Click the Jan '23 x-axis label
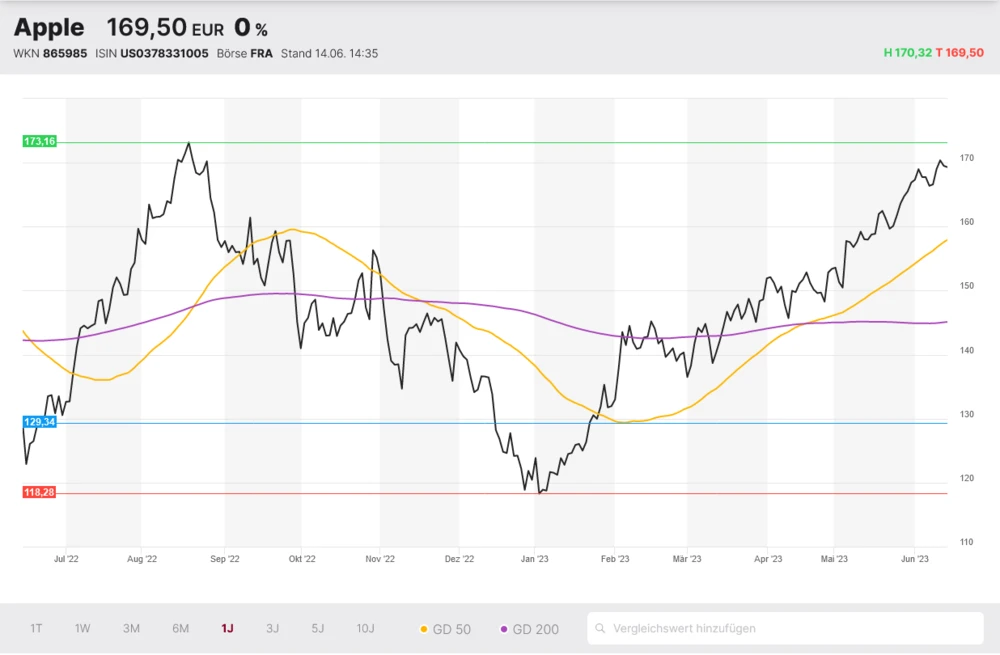1000x655 pixels. pyautogui.click(x=535, y=560)
